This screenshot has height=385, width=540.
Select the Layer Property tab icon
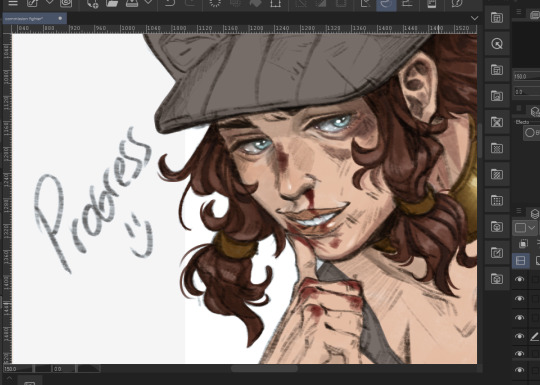[x=535, y=112]
